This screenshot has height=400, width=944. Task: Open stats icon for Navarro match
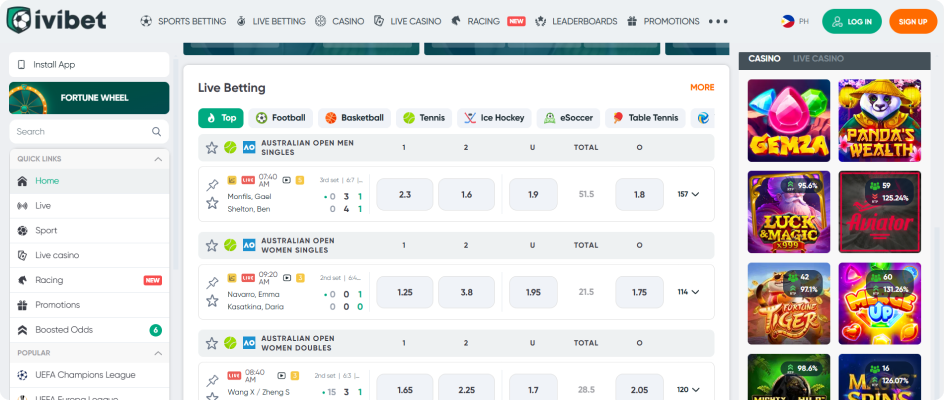pos(232,277)
